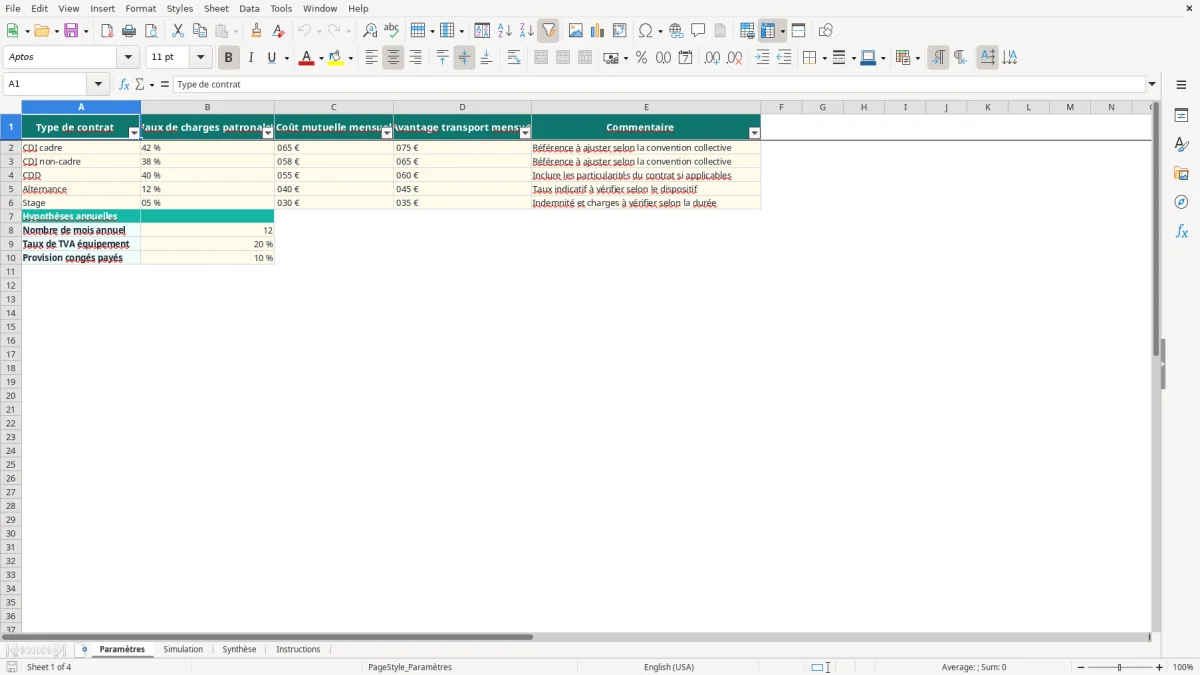
Task: Click Sort Ascending icon
Action: [505, 31]
